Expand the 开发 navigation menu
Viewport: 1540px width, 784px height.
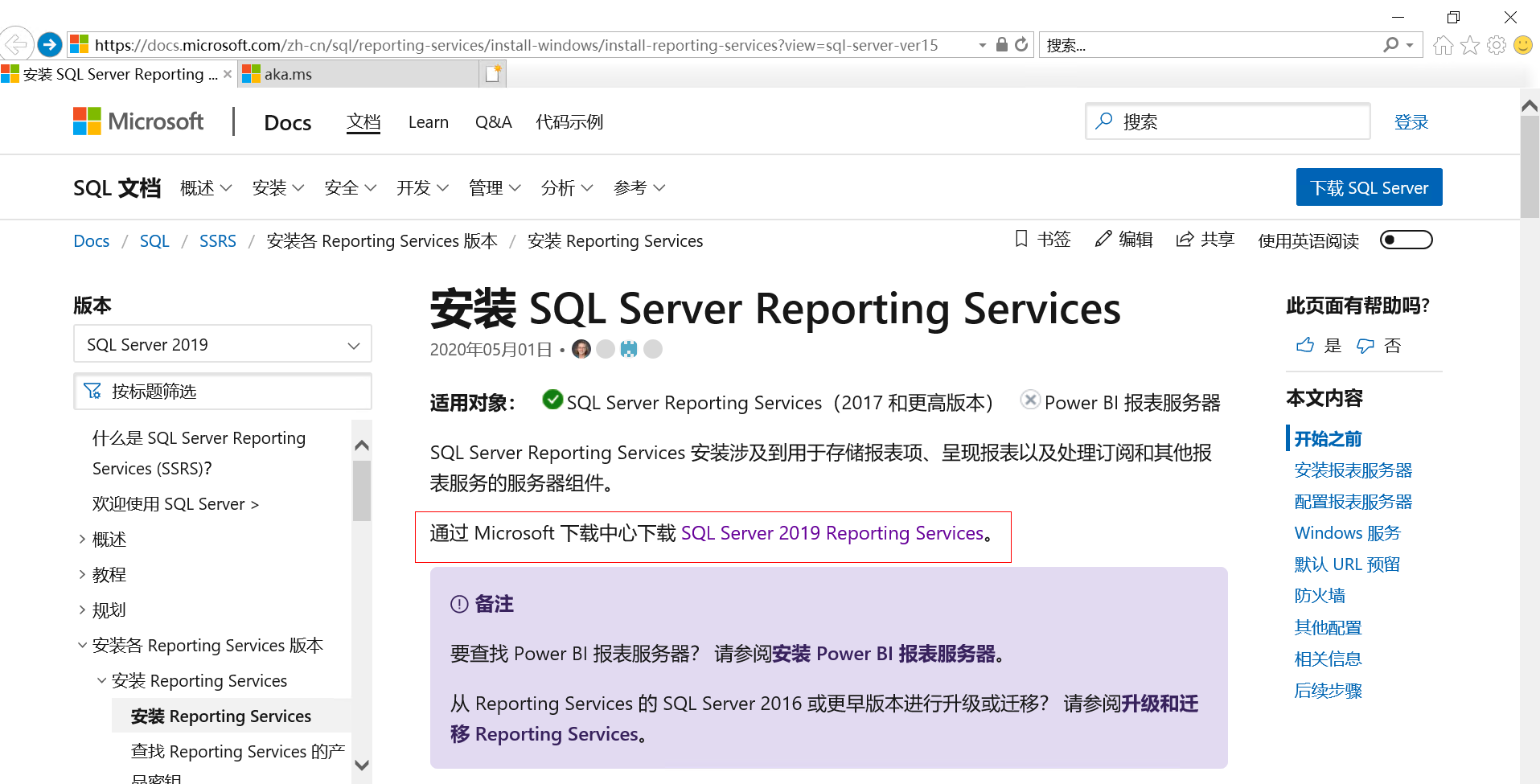coord(423,187)
